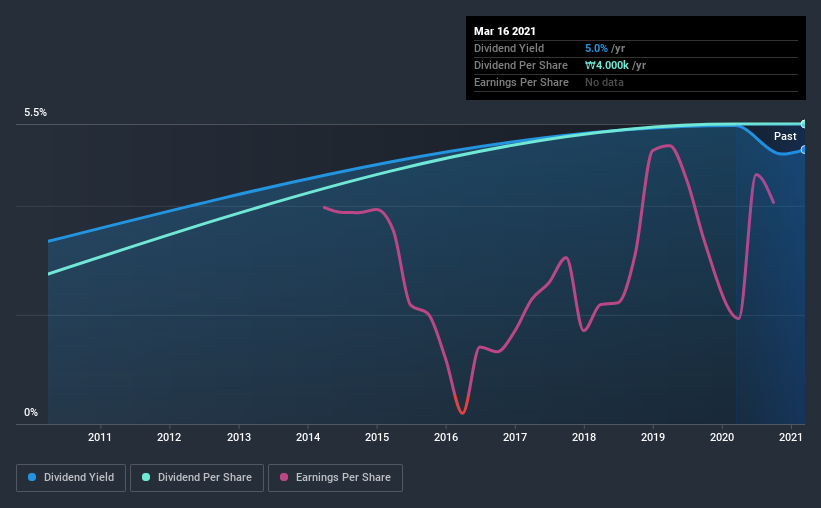The height and width of the screenshot is (508, 821).
Task: Select the 2014 x-axis label
Action: pyautogui.click(x=308, y=437)
